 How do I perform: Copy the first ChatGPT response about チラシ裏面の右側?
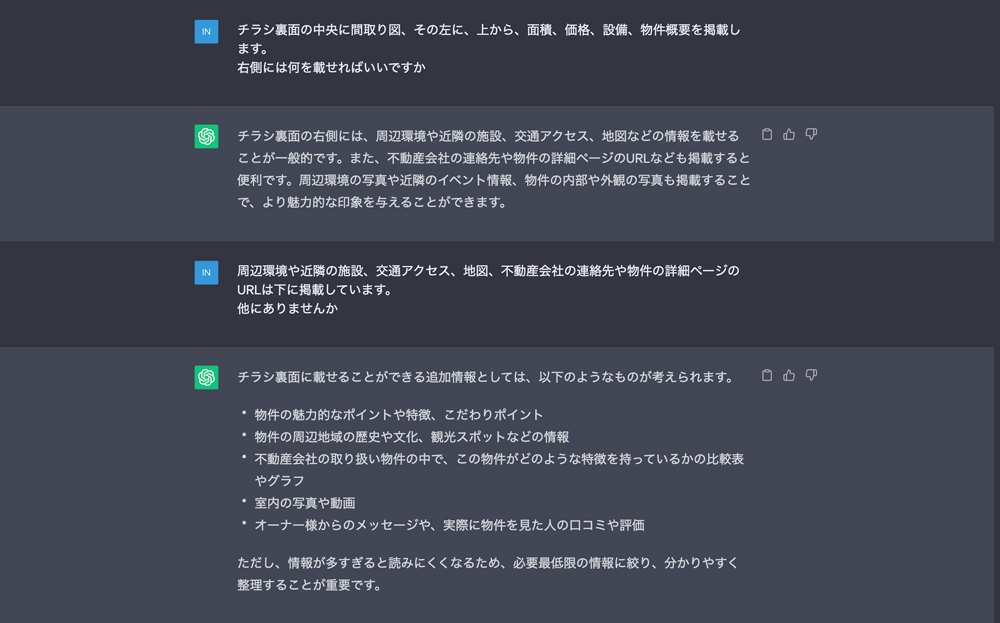point(767,134)
